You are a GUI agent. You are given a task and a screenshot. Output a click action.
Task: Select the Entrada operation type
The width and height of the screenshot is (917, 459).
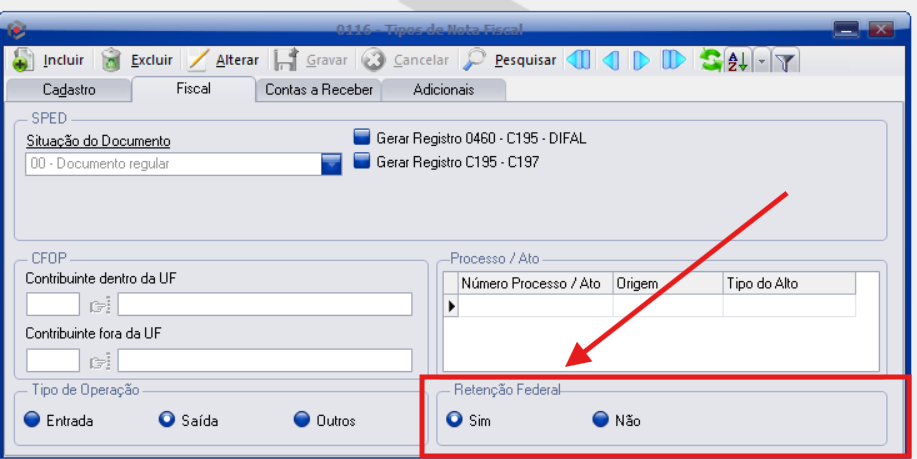[32, 419]
